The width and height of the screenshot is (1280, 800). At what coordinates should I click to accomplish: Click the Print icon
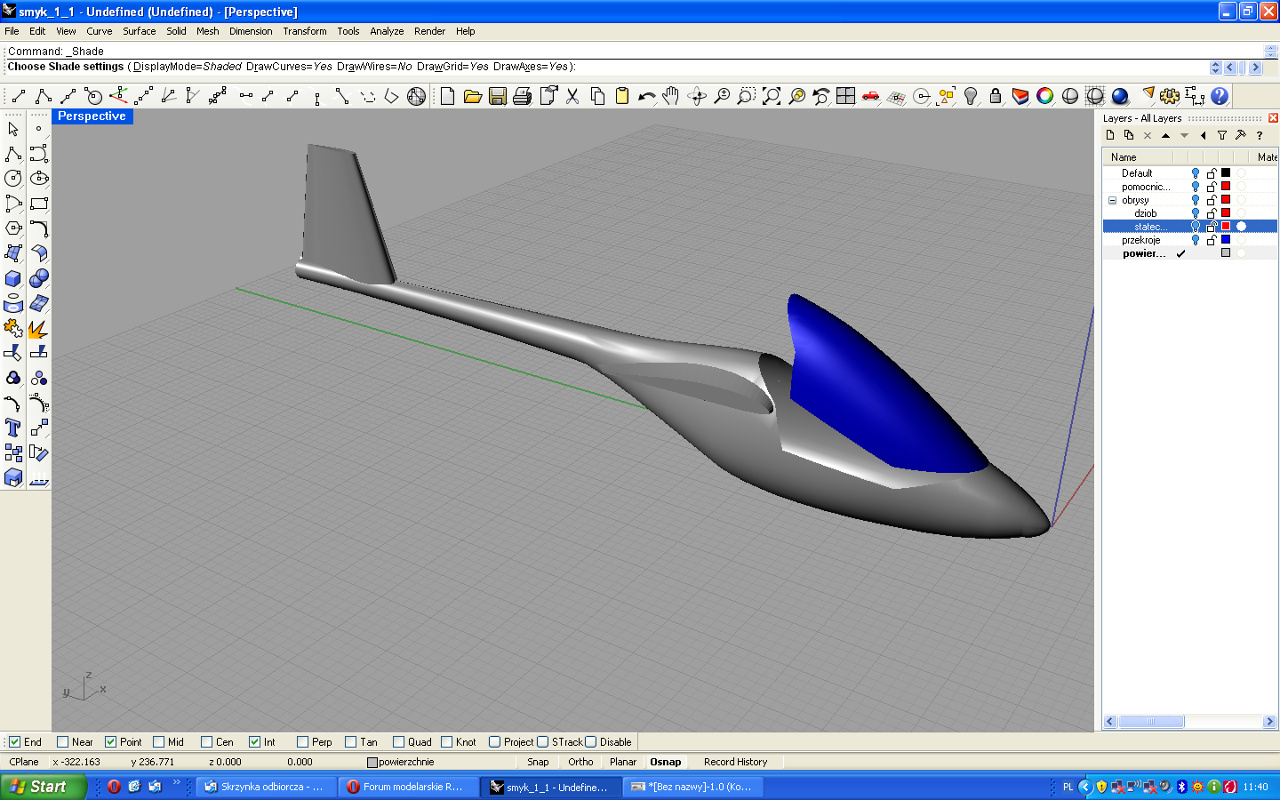pyautogui.click(x=522, y=96)
